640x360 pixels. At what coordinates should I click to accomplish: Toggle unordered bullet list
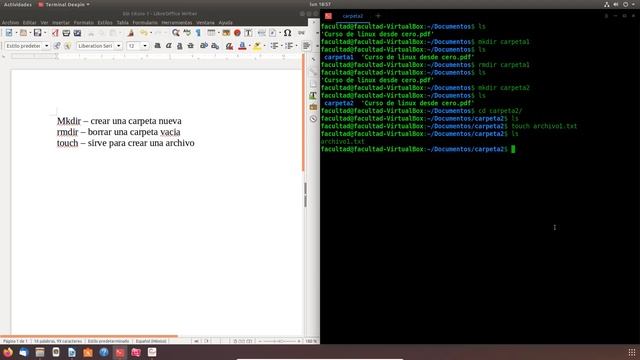(274, 46)
